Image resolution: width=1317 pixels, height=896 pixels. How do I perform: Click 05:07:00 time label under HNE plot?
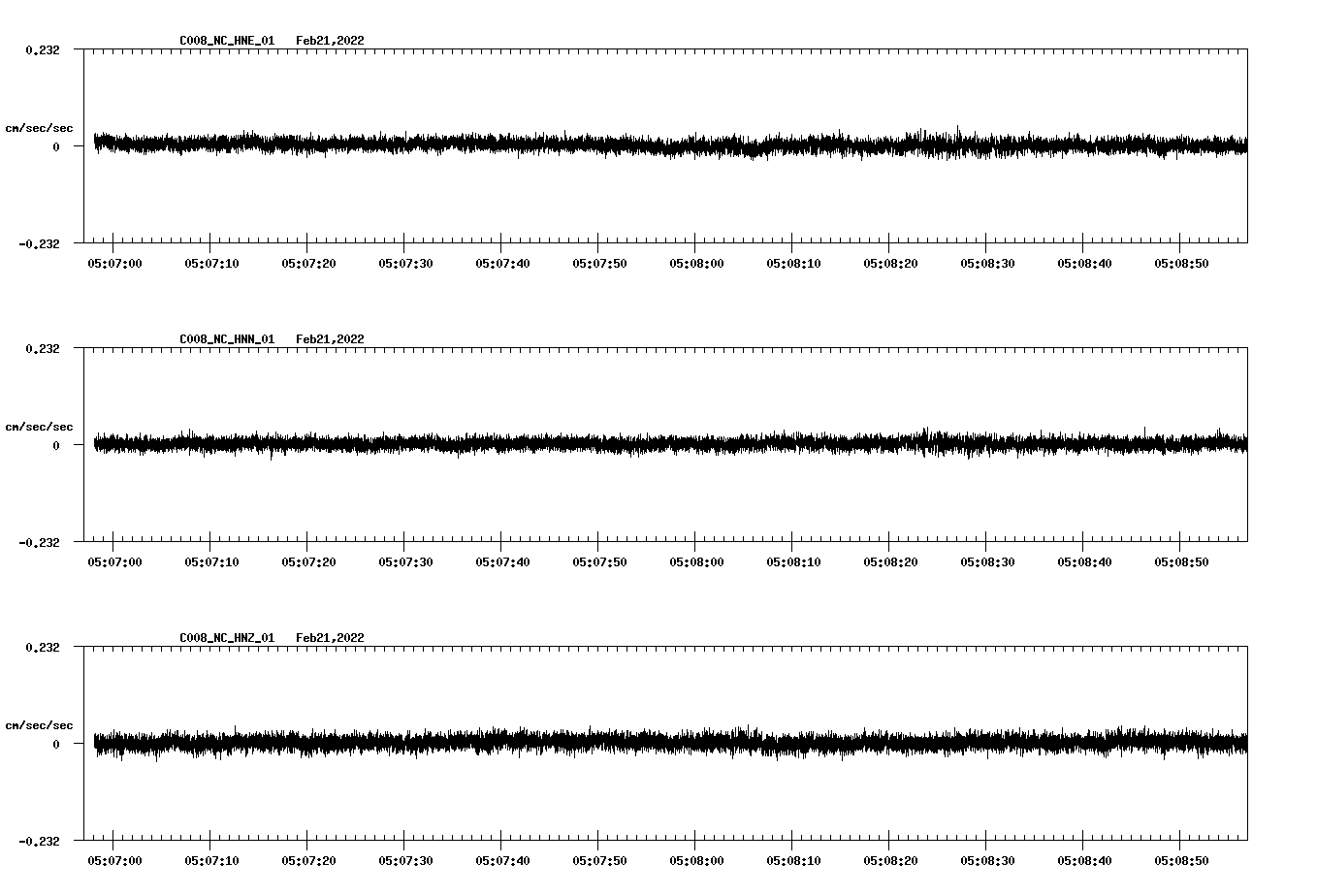tap(114, 264)
